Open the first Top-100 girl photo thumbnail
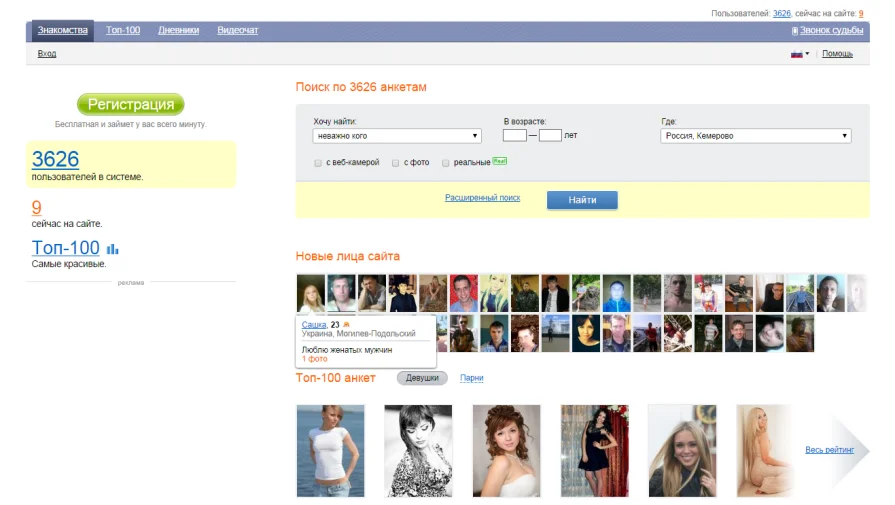The width and height of the screenshot is (895, 505). tap(330, 451)
